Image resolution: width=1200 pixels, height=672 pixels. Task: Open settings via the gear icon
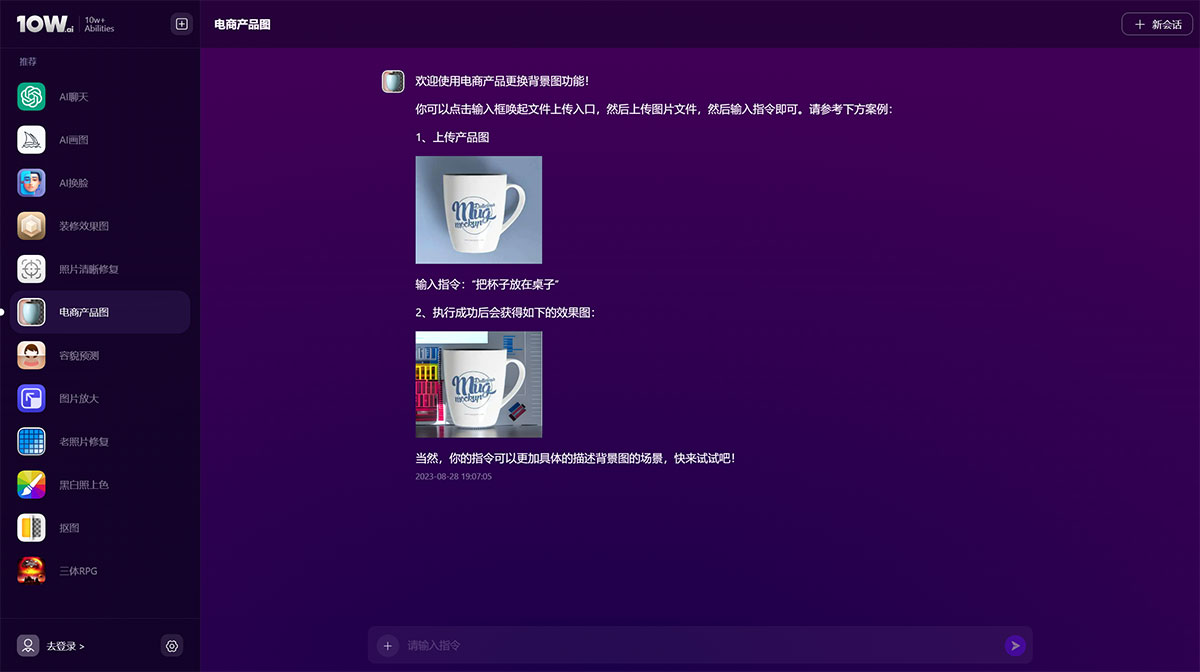pos(172,646)
